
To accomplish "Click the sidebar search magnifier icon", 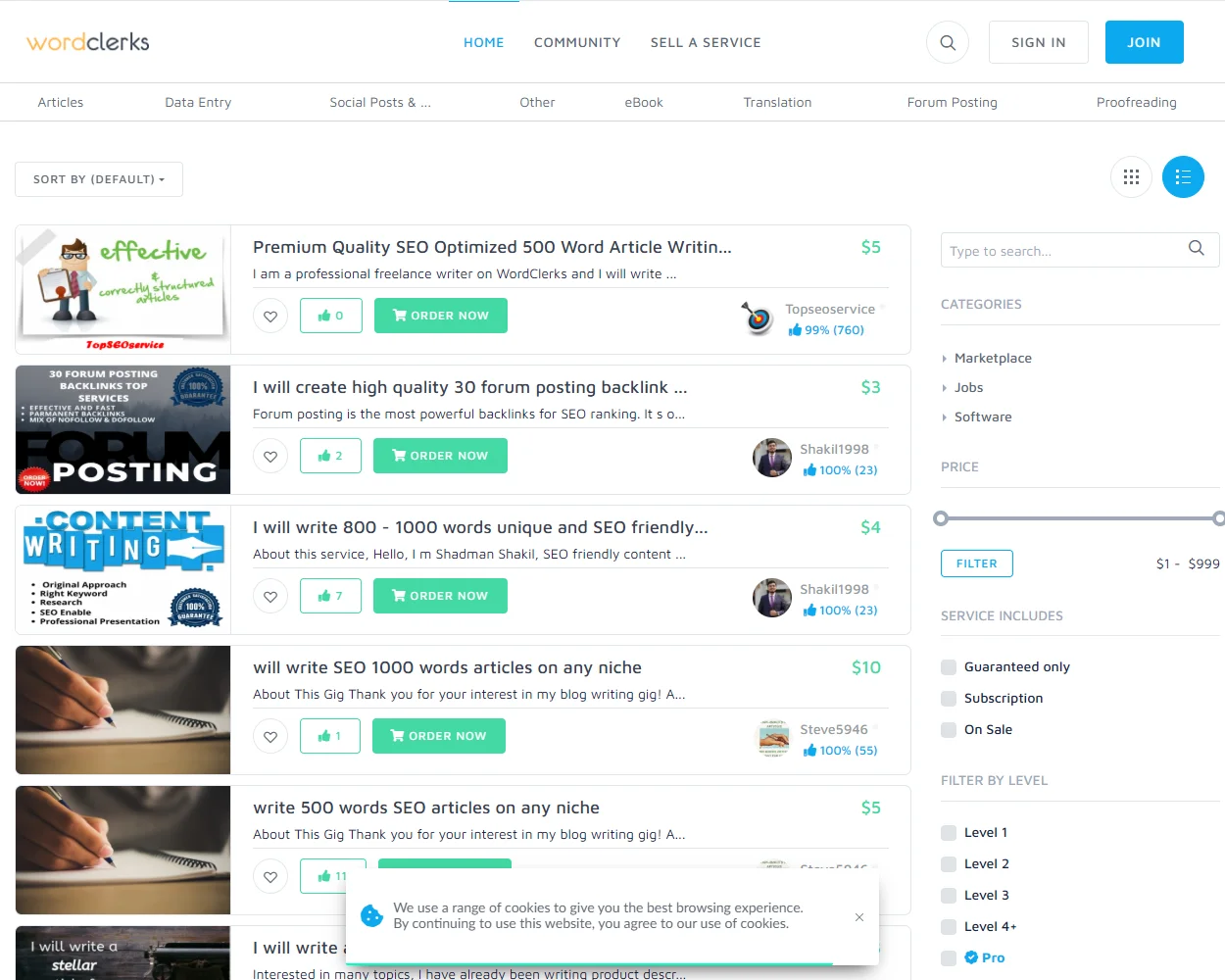I will (x=1196, y=249).
